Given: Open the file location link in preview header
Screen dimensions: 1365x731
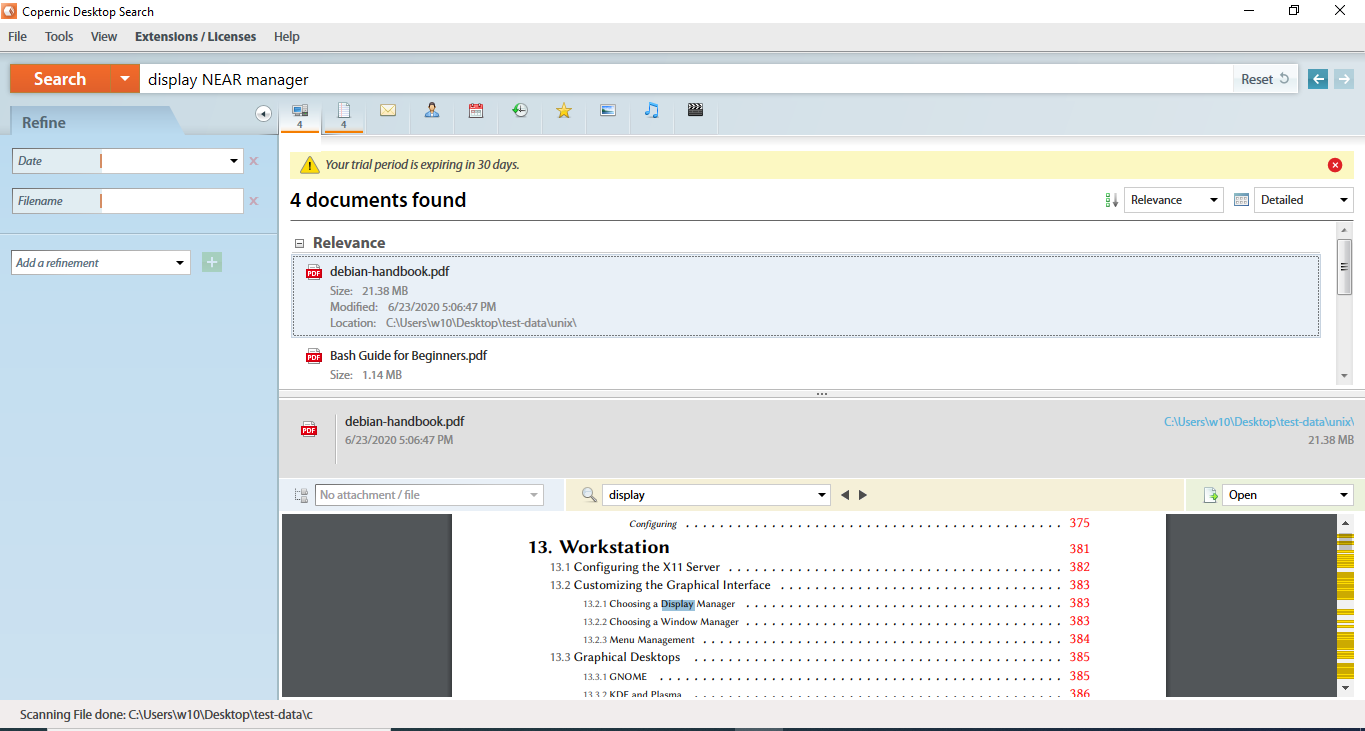Looking at the screenshot, I should (1259, 422).
